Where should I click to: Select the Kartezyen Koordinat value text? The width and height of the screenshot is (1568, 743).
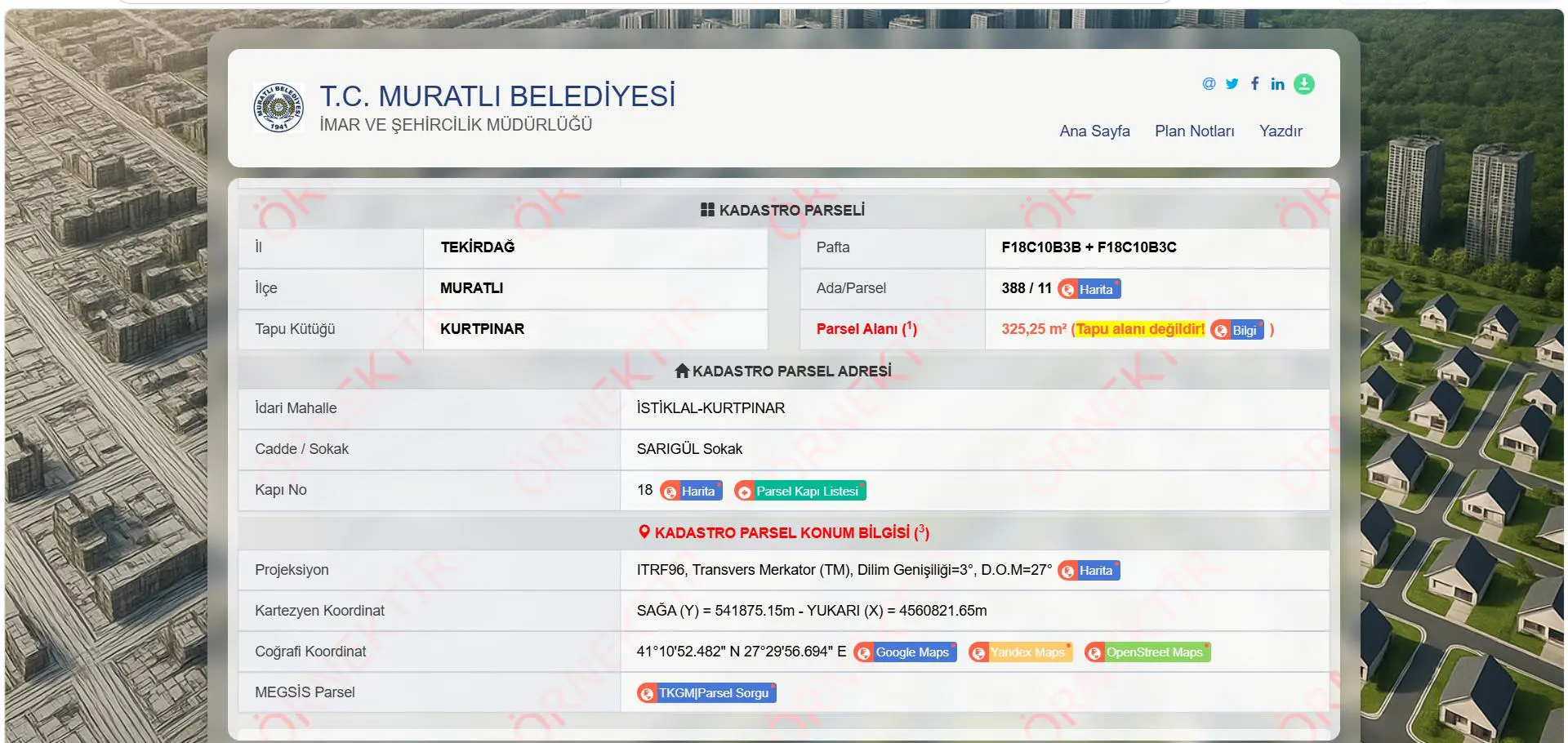pos(812,611)
